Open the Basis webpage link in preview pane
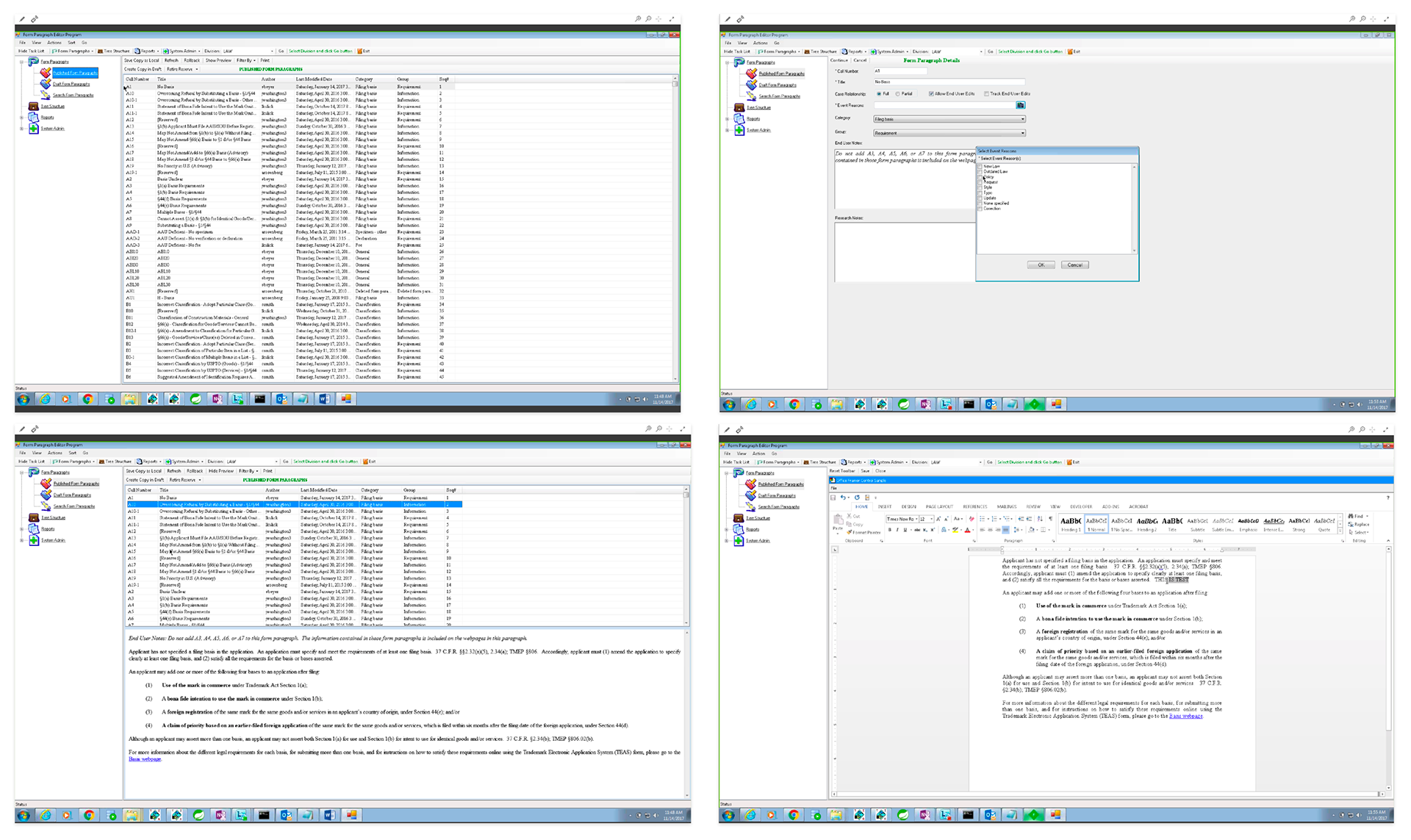This screenshot has width=1411, height=840. tap(145, 759)
